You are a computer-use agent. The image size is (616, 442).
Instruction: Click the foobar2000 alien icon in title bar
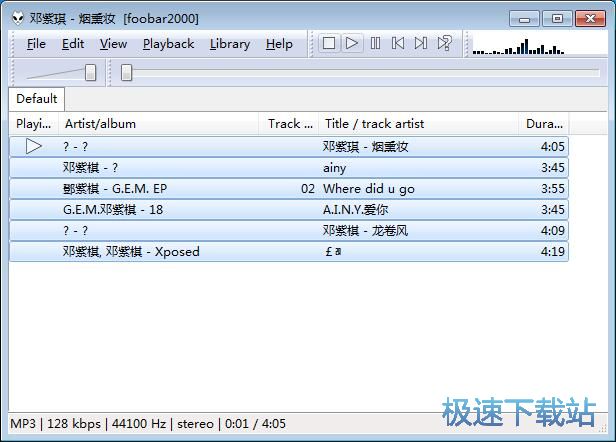(18, 18)
